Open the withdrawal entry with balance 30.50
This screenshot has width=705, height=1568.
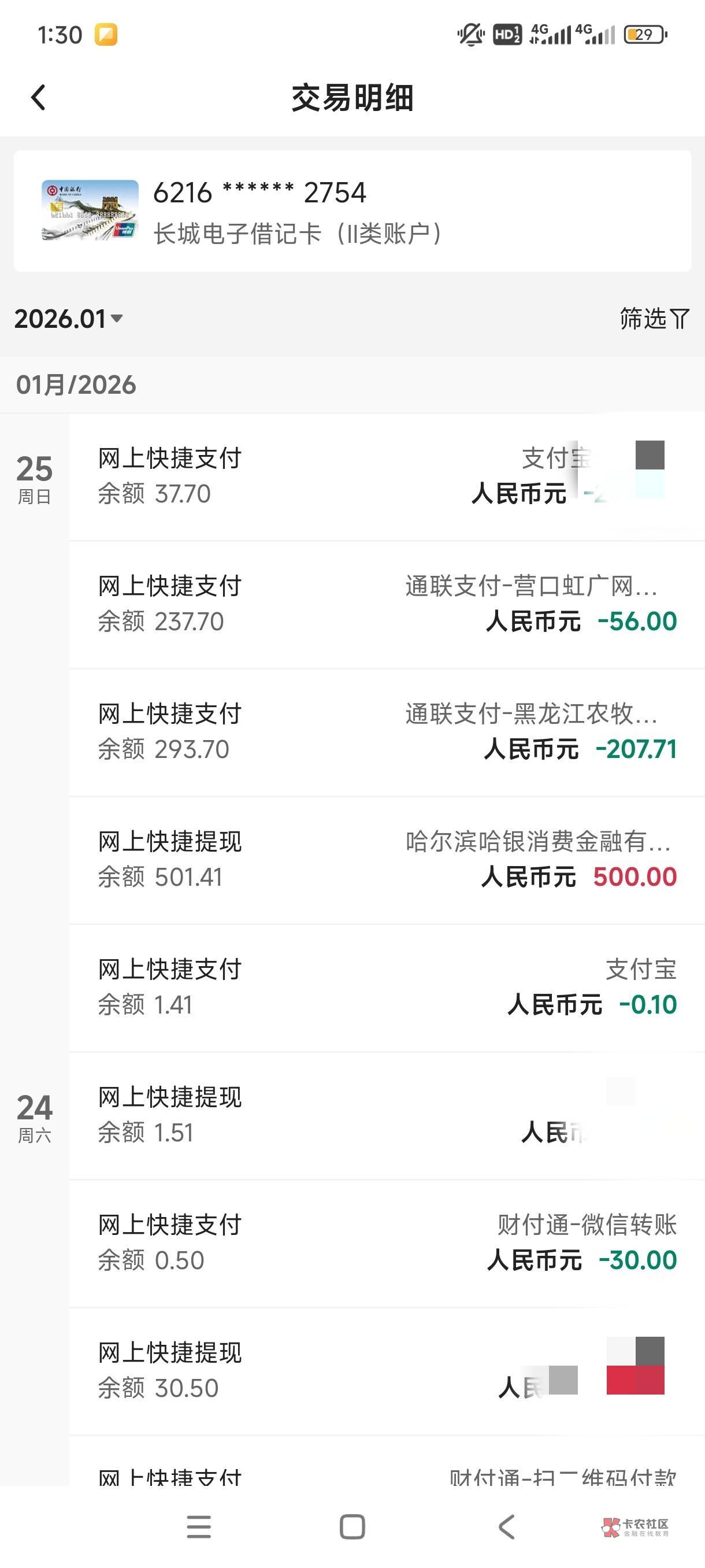point(386,1370)
